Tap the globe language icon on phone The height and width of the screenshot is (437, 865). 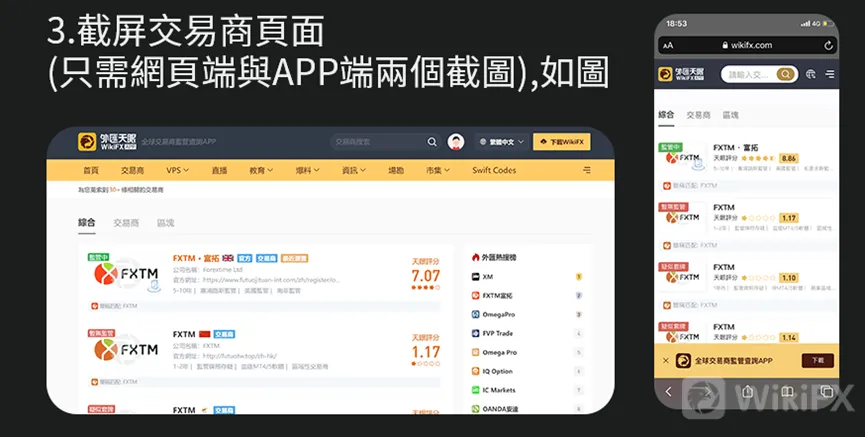pos(810,74)
